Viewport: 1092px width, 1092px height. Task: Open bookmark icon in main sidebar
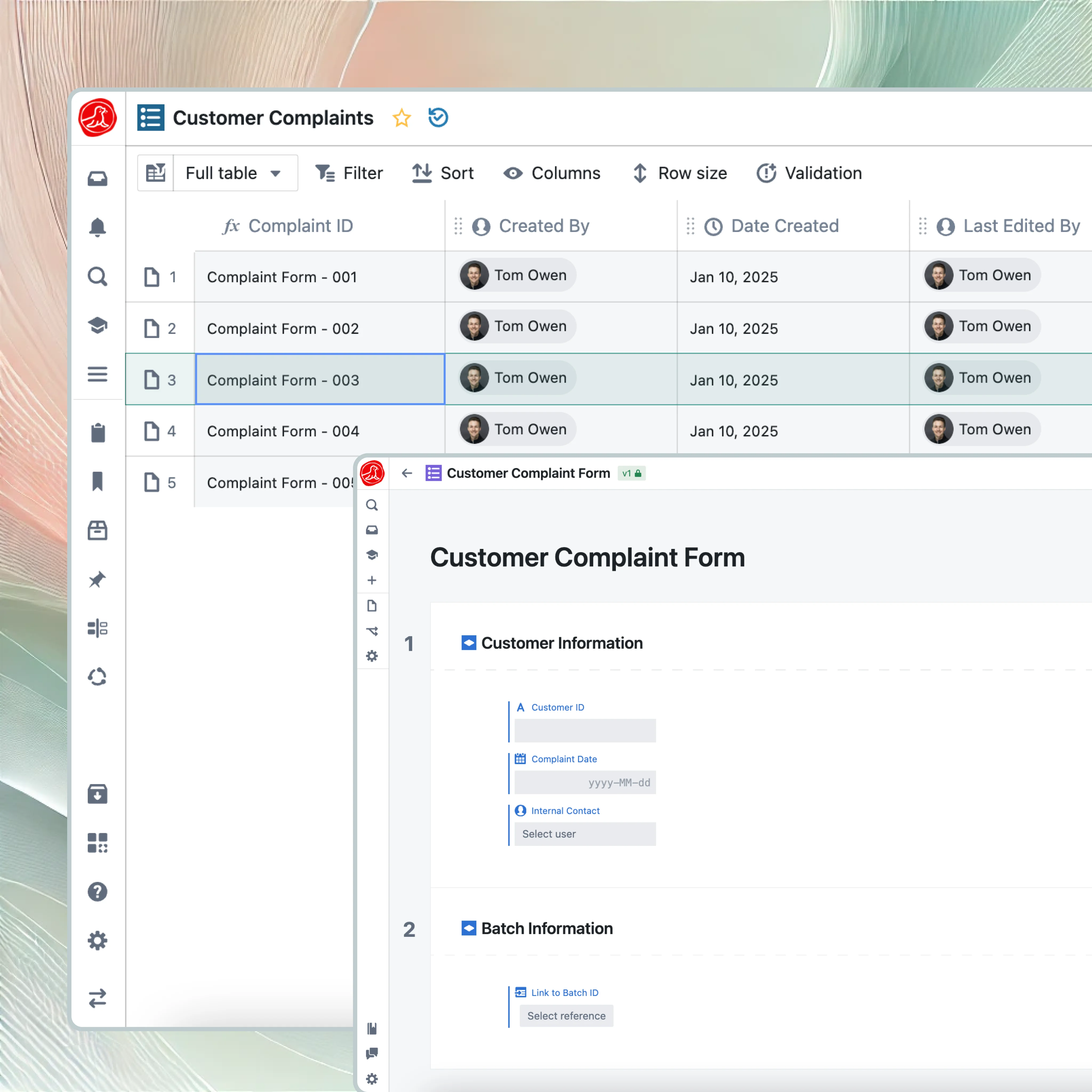[97, 481]
